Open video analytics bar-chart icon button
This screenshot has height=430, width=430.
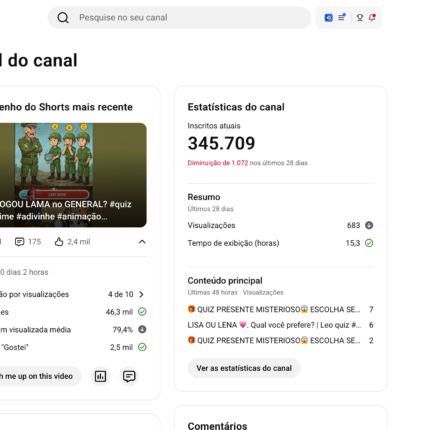pyautogui.click(x=100, y=376)
